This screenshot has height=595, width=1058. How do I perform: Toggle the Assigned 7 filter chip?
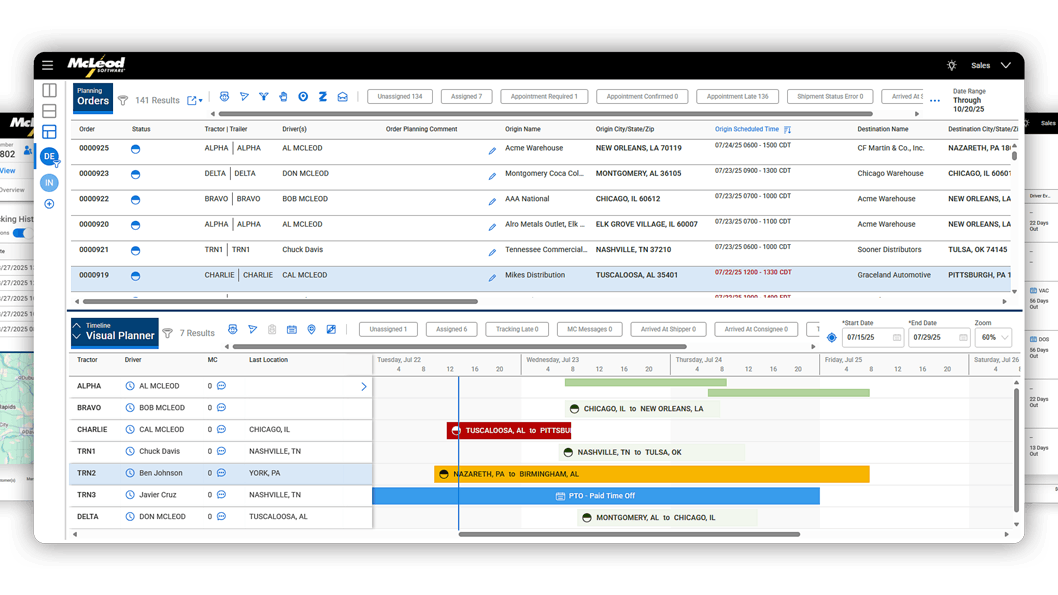(x=466, y=97)
